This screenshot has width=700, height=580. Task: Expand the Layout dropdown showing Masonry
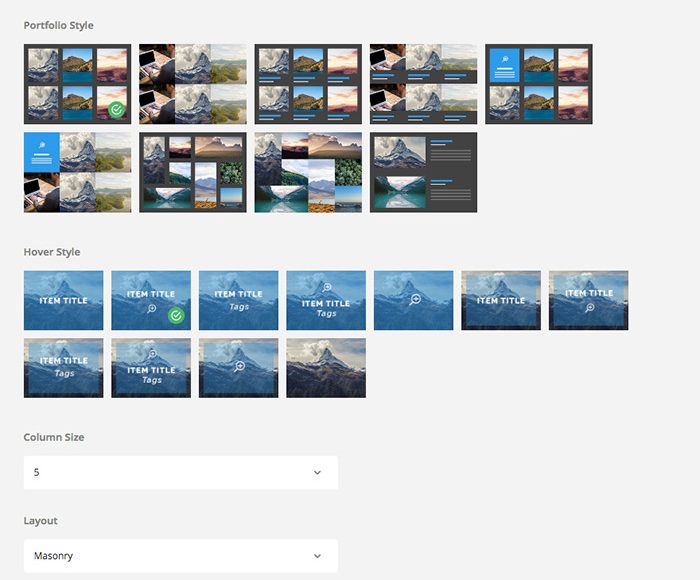point(181,556)
